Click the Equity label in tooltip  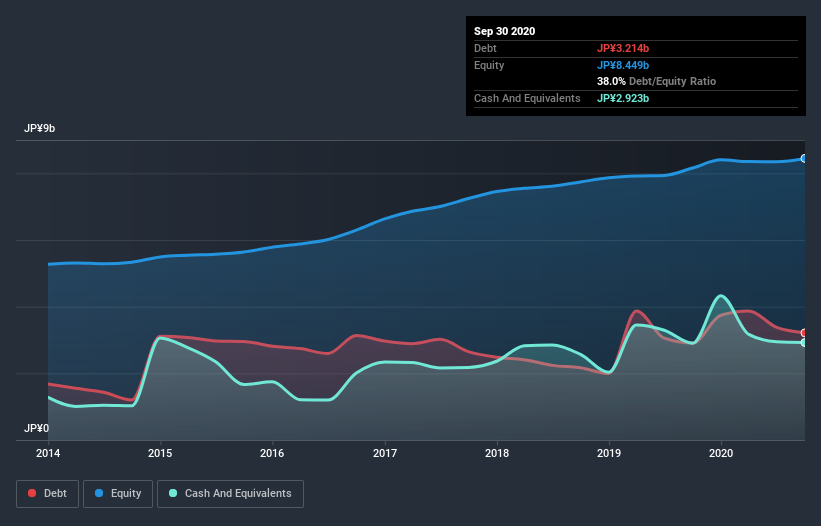pyautogui.click(x=489, y=65)
